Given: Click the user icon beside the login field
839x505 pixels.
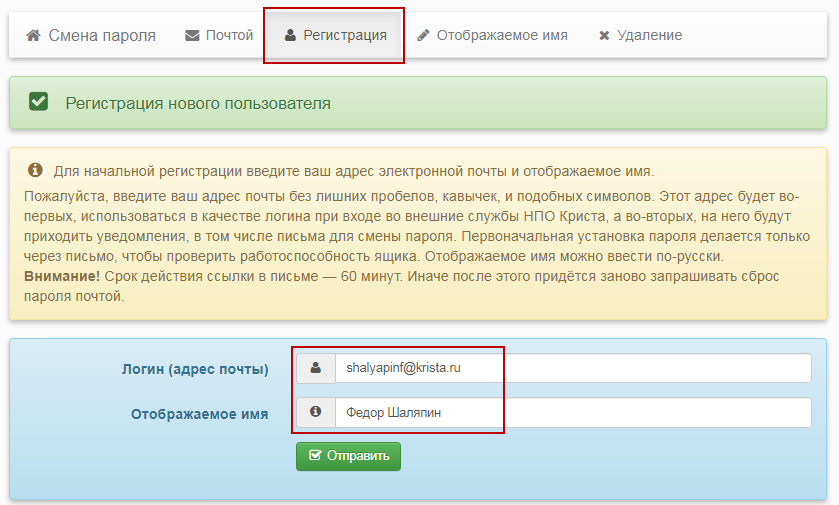Looking at the screenshot, I should point(316,368).
